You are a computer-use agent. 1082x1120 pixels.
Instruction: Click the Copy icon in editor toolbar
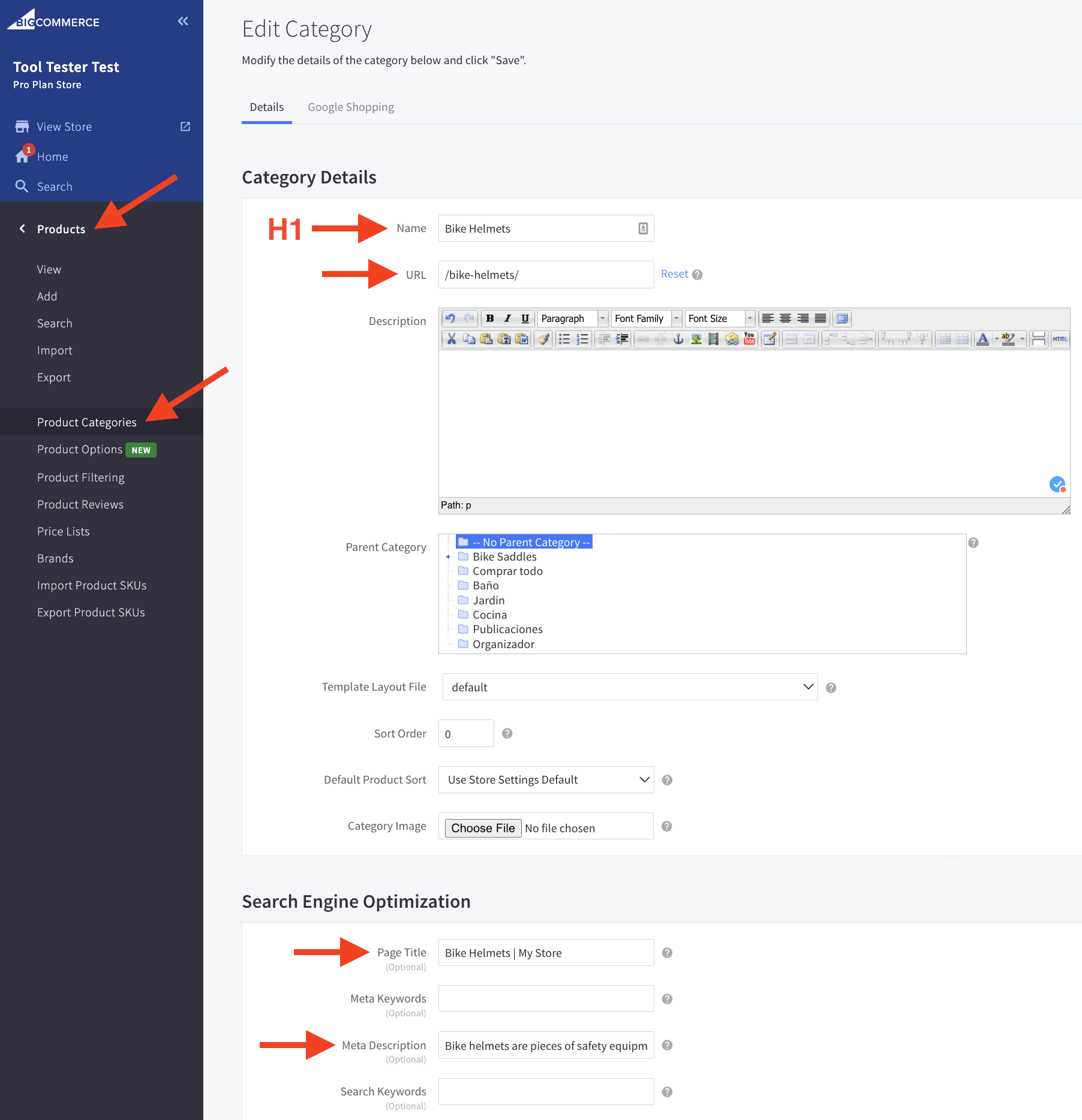coord(469,339)
